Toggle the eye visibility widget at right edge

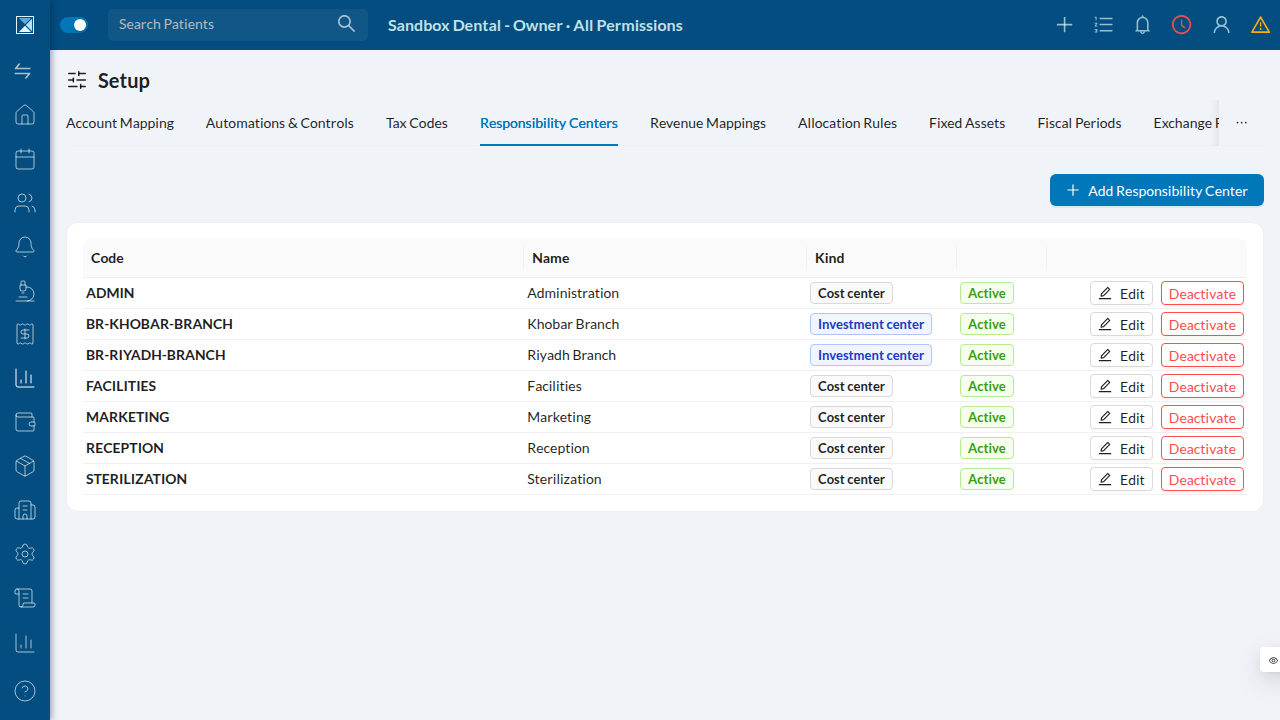[1272, 660]
